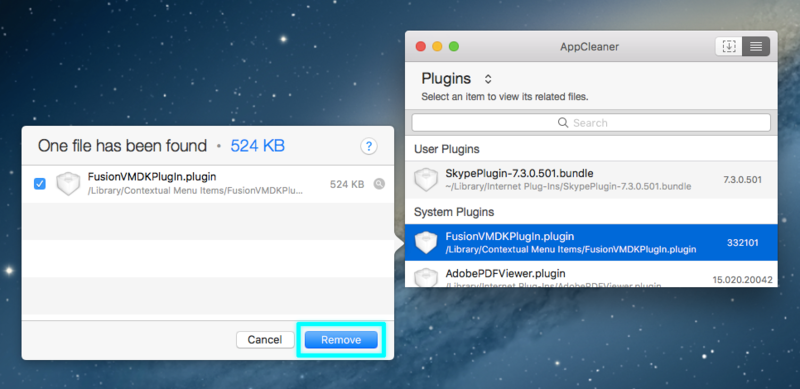Click the version number 7.3.0.501
Viewport: 800px width, 389px height.
[x=742, y=180]
